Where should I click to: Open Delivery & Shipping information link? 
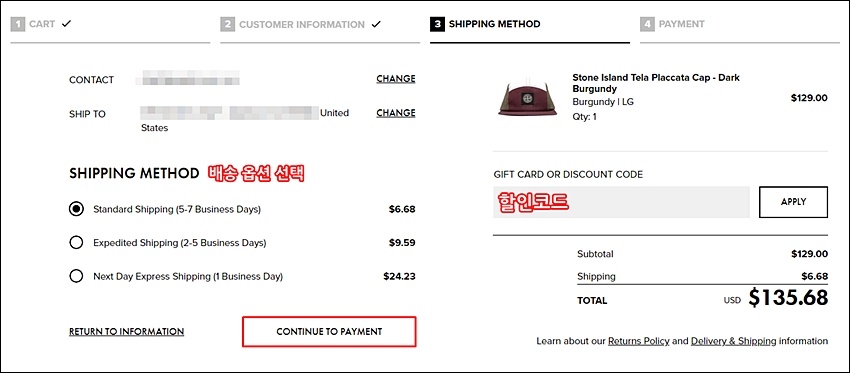pyautogui.click(x=733, y=342)
